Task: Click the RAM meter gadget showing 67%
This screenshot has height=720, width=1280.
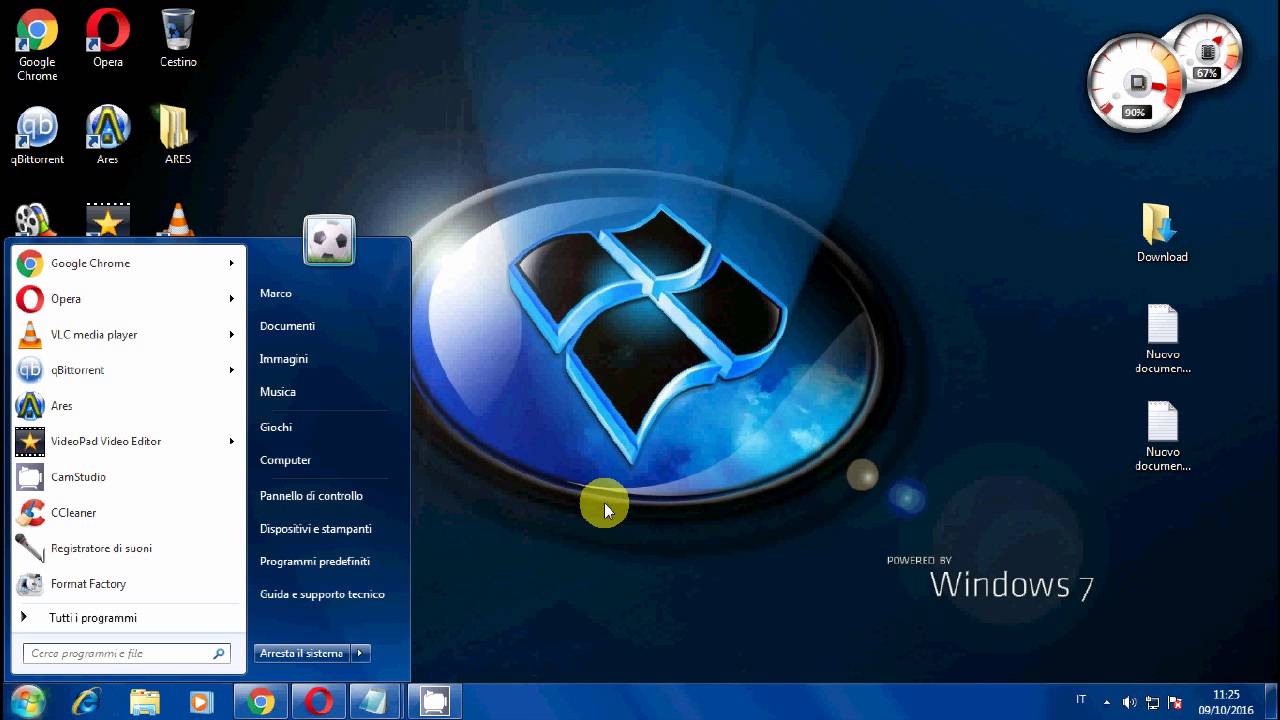Action: 1207,55
